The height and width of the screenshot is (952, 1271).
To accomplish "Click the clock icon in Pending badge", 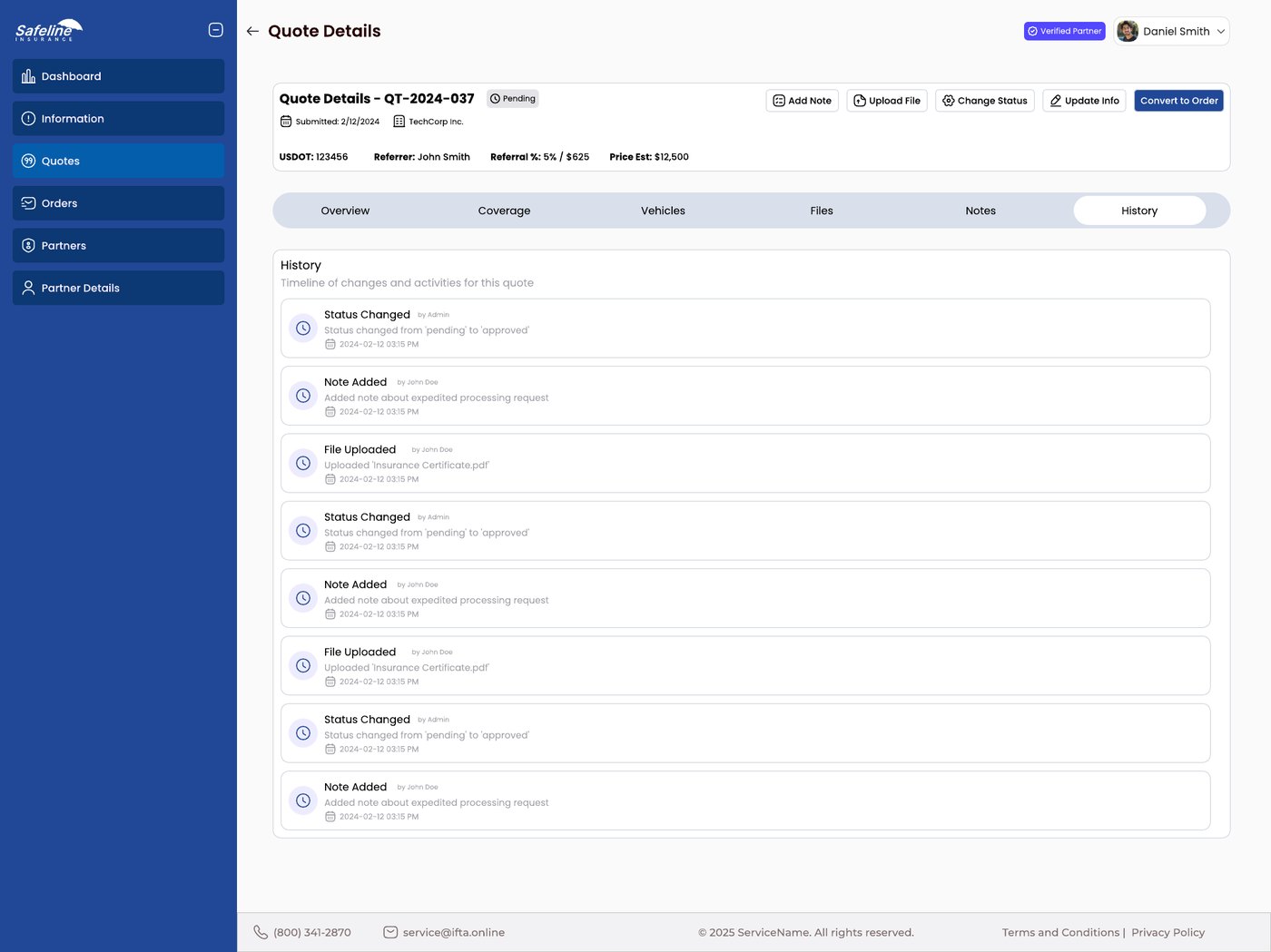I will 495,98.
